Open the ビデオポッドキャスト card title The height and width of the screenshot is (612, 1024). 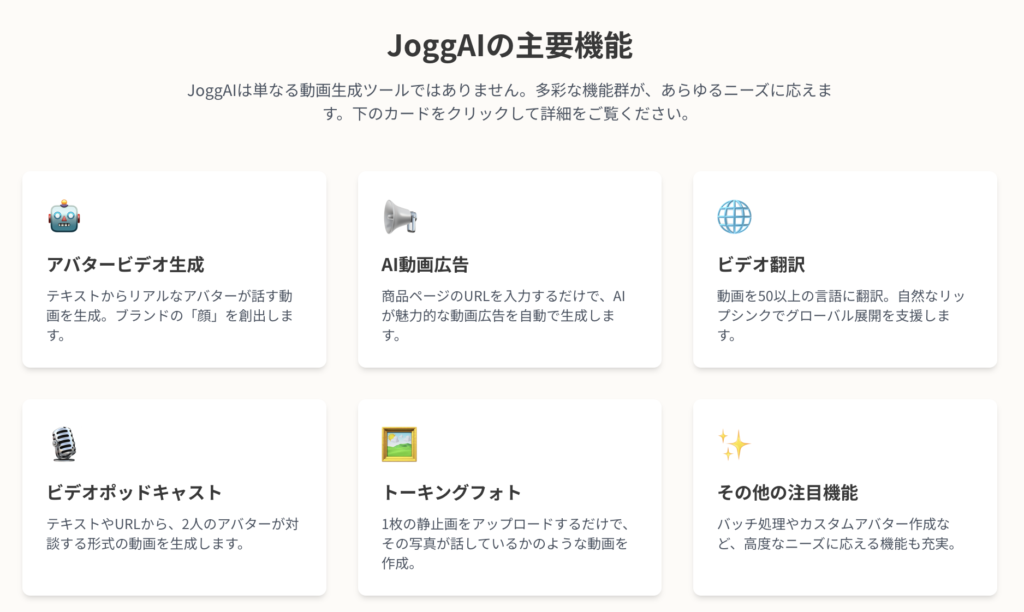click(x=135, y=492)
